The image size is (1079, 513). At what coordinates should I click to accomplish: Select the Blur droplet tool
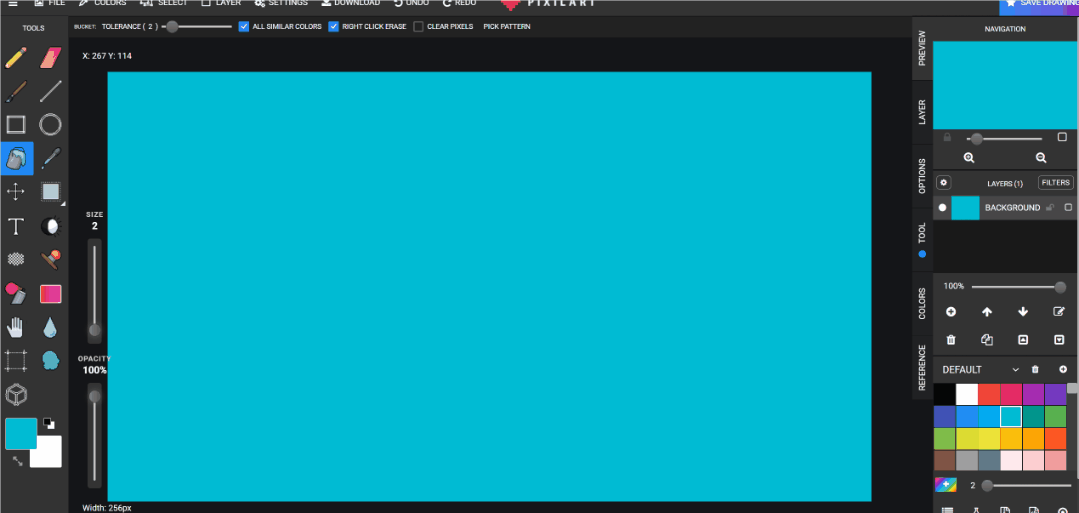click(x=51, y=327)
